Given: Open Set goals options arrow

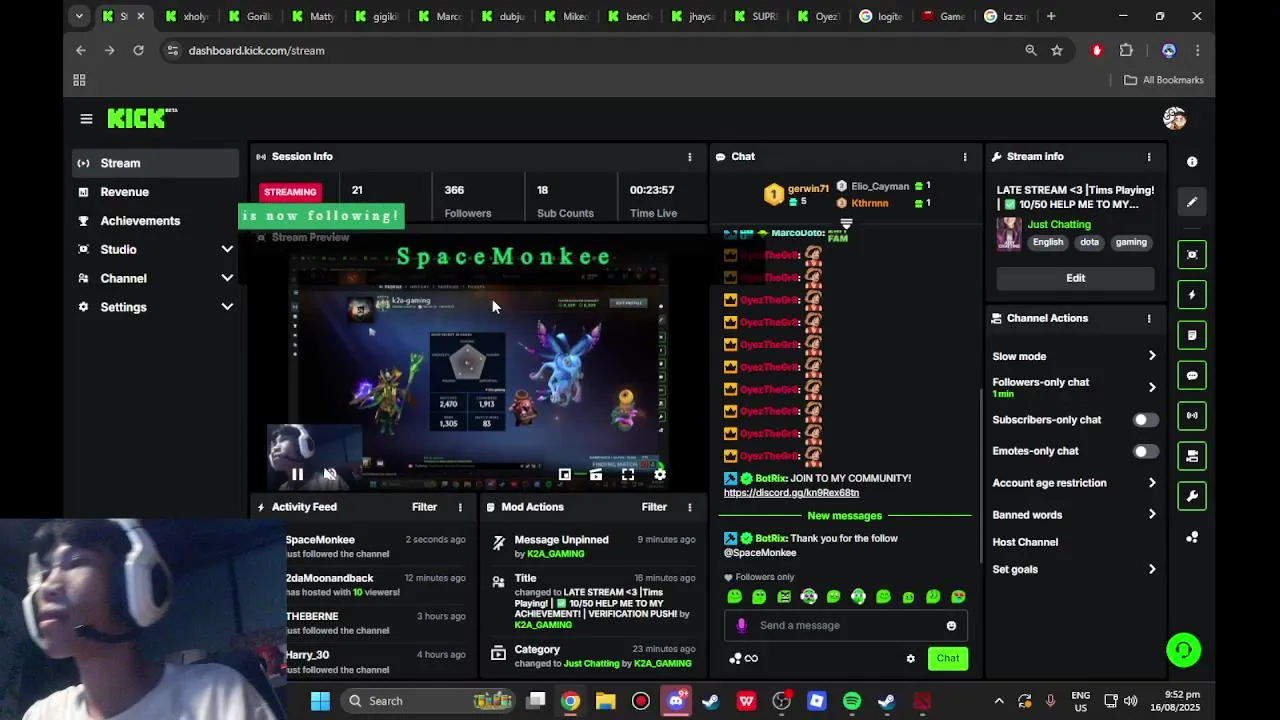Looking at the screenshot, I should (1152, 570).
